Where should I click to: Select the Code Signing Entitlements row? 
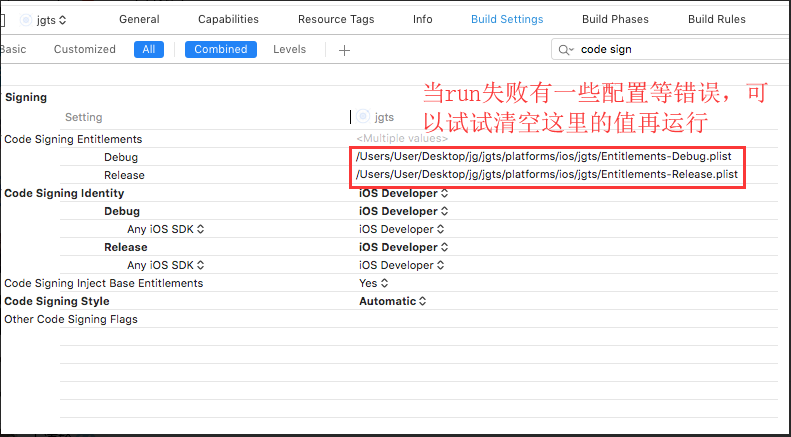coord(73,139)
